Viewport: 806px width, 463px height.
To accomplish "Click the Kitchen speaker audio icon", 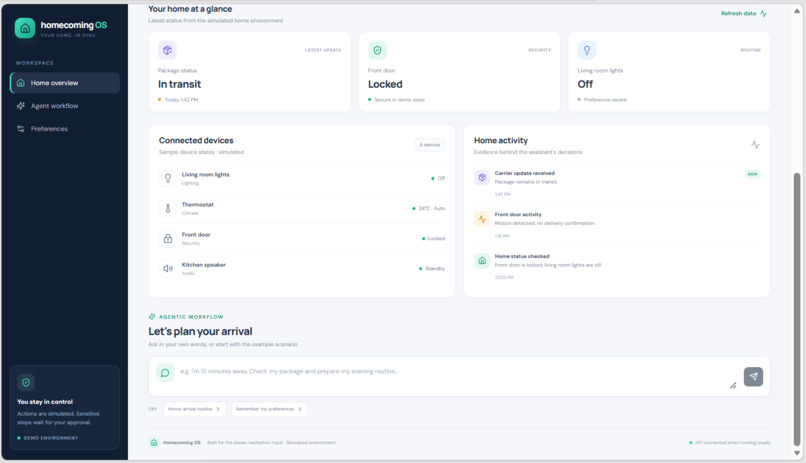I will [x=168, y=268].
